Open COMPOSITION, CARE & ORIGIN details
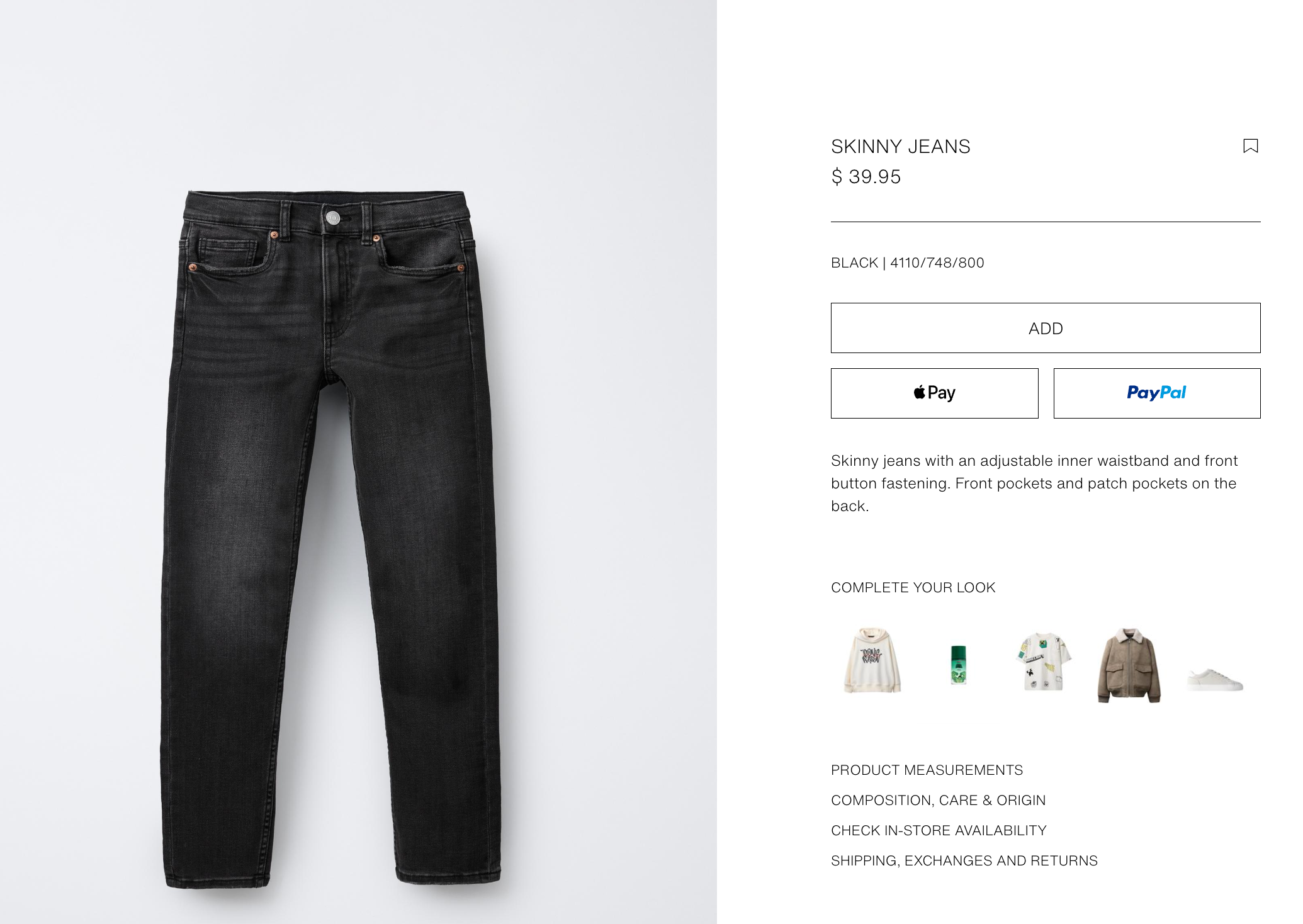 pyautogui.click(x=938, y=800)
